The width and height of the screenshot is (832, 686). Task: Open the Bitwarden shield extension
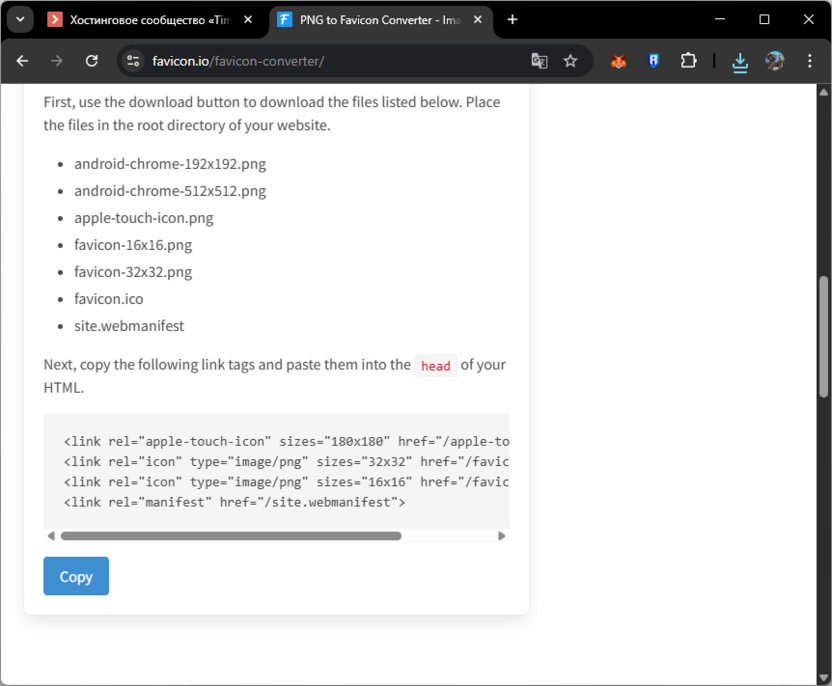point(653,61)
